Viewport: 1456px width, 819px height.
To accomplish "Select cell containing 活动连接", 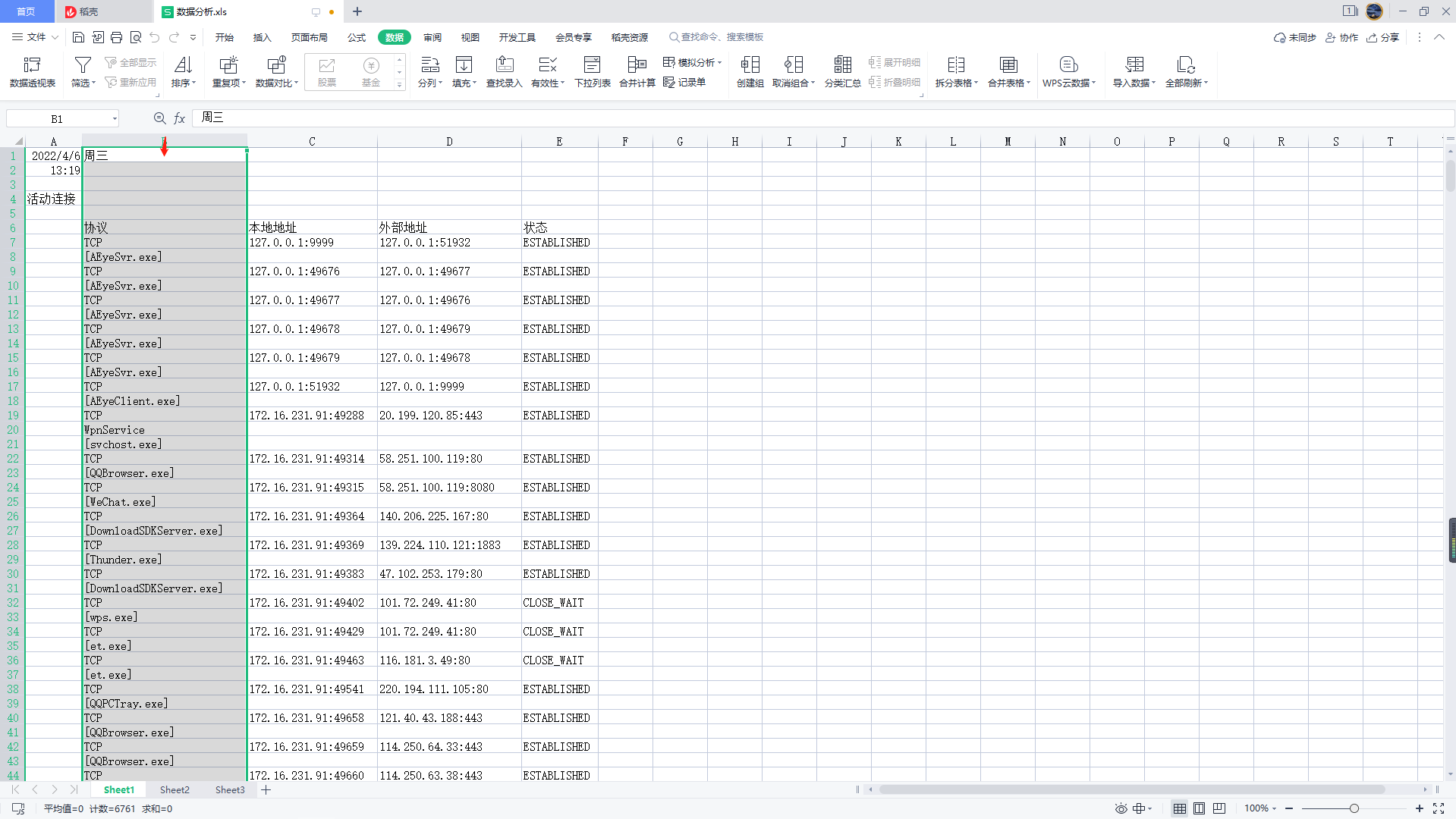I will (x=53, y=199).
